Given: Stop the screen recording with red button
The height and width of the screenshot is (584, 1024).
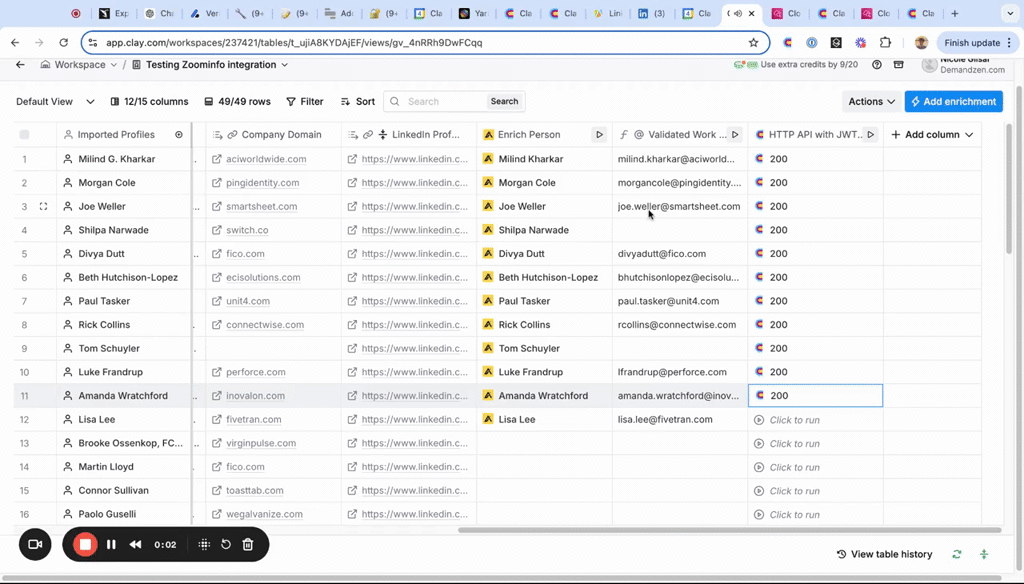Looking at the screenshot, I should pyautogui.click(x=85, y=545).
